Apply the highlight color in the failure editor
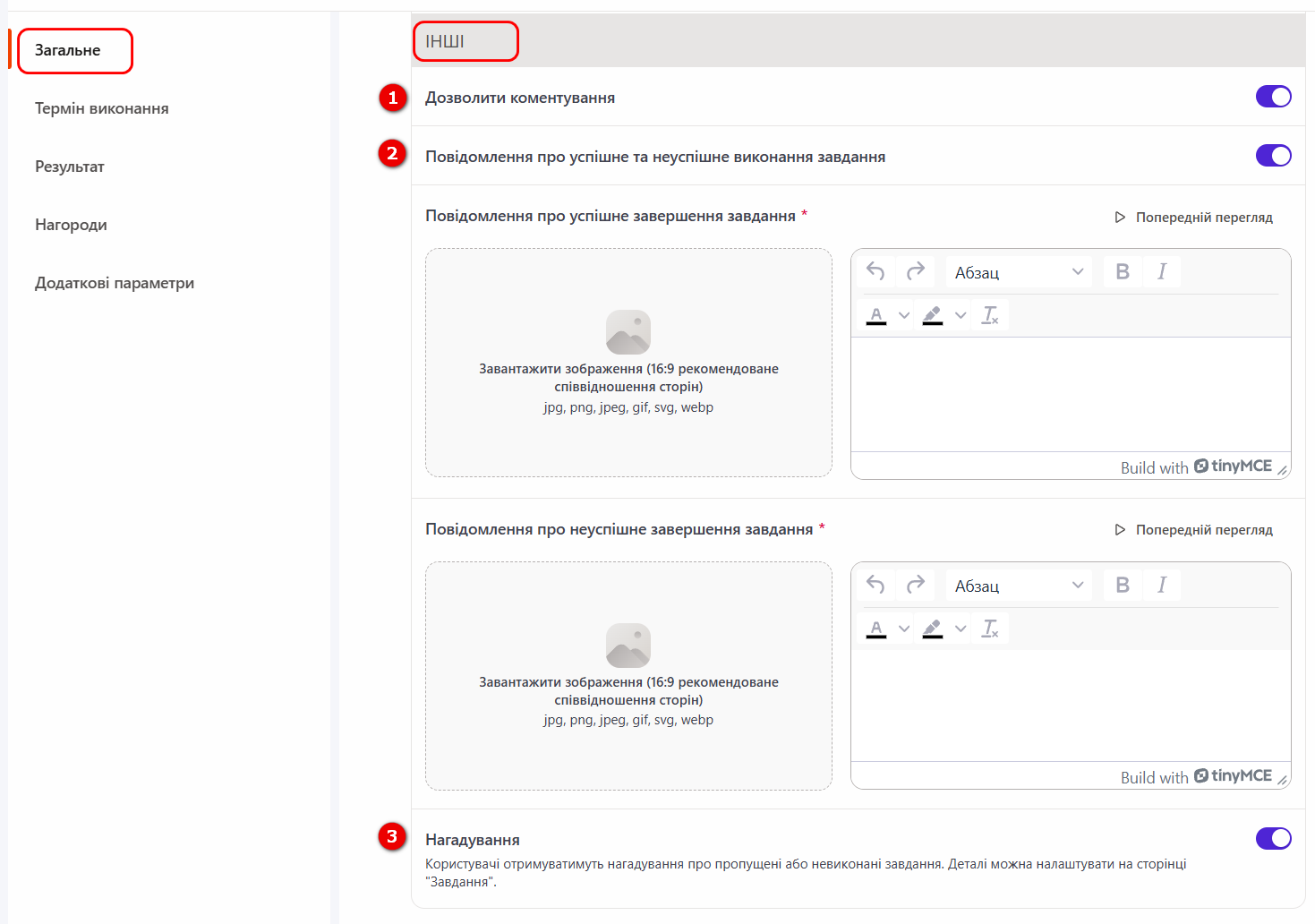The height and width of the screenshot is (924, 1315). (933, 629)
